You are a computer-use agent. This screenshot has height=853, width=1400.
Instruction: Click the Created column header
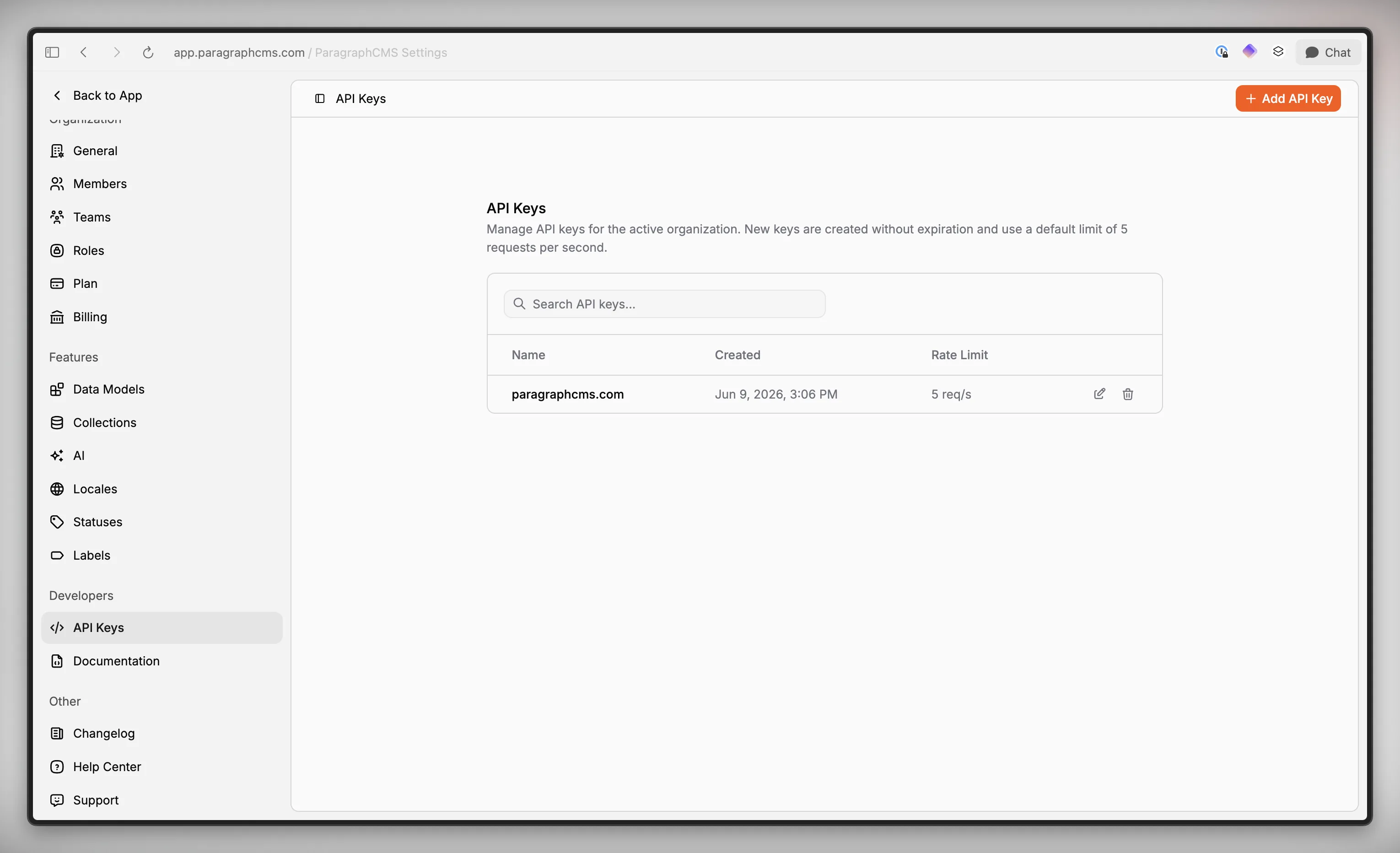click(x=738, y=355)
